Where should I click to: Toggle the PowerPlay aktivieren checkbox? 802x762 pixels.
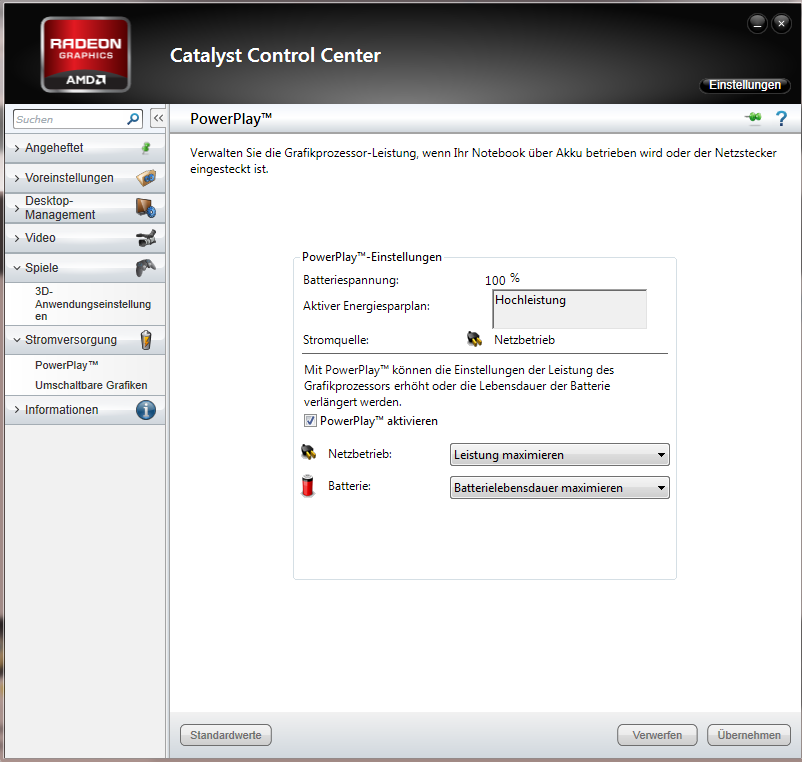coord(310,421)
